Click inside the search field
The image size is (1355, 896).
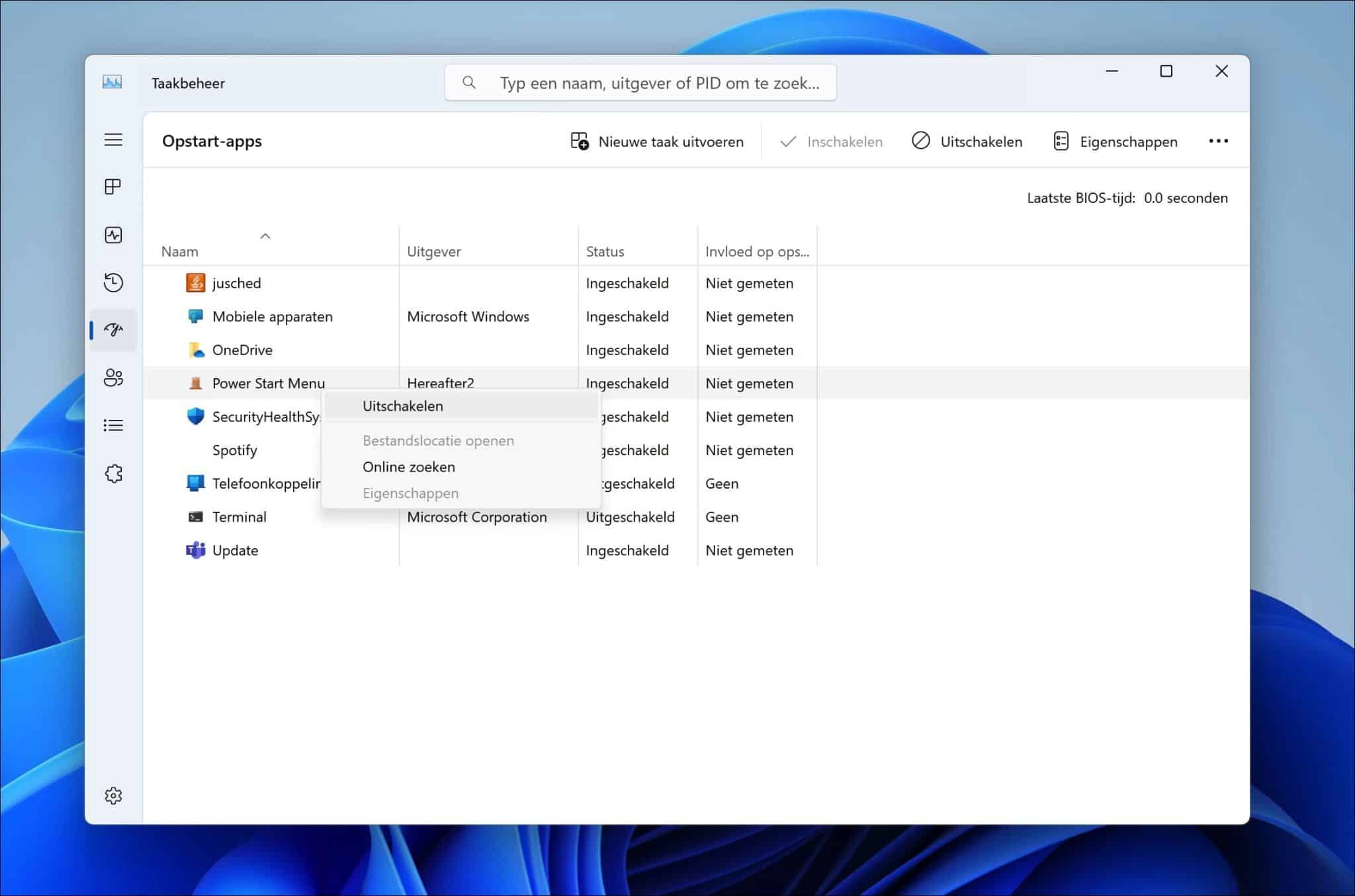(640, 82)
